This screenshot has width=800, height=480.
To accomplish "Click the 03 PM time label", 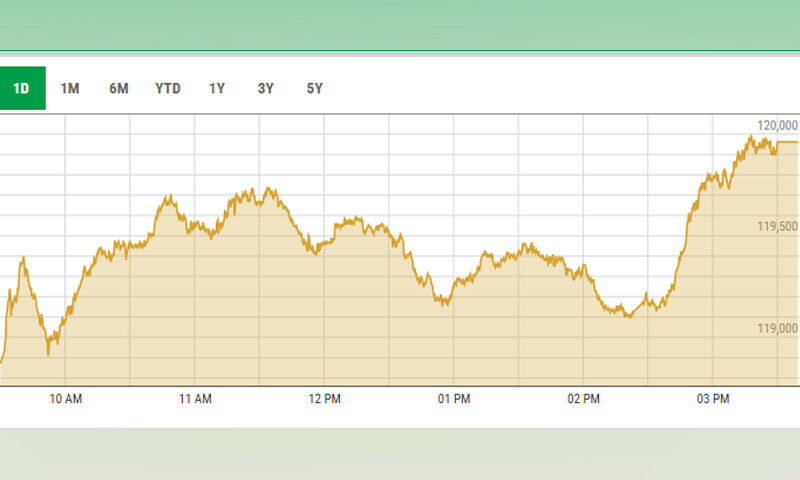I will [x=713, y=400].
